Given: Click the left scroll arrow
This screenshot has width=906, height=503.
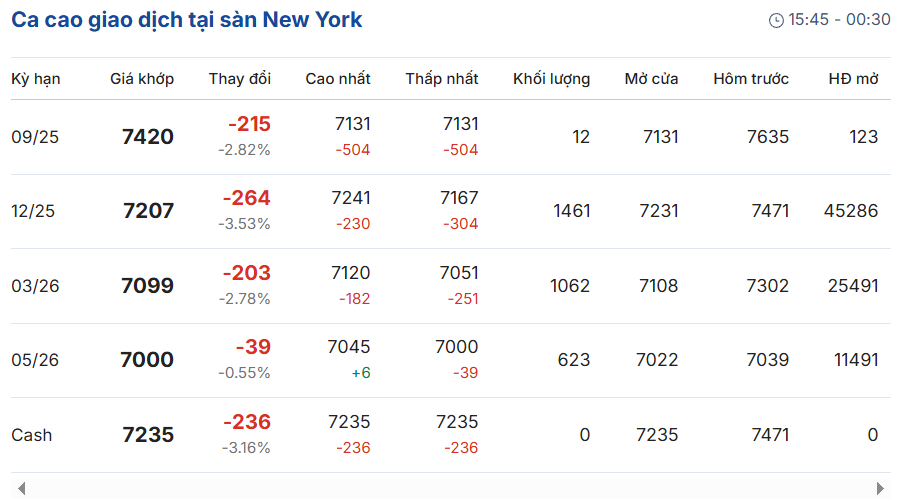Looking at the screenshot, I should [21, 489].
